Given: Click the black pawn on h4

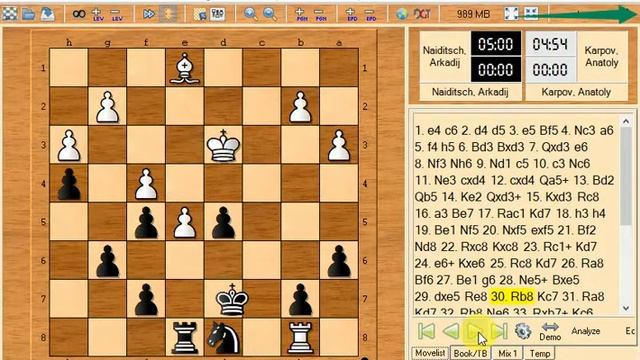Looking at the screenshot, I should 69,184.
